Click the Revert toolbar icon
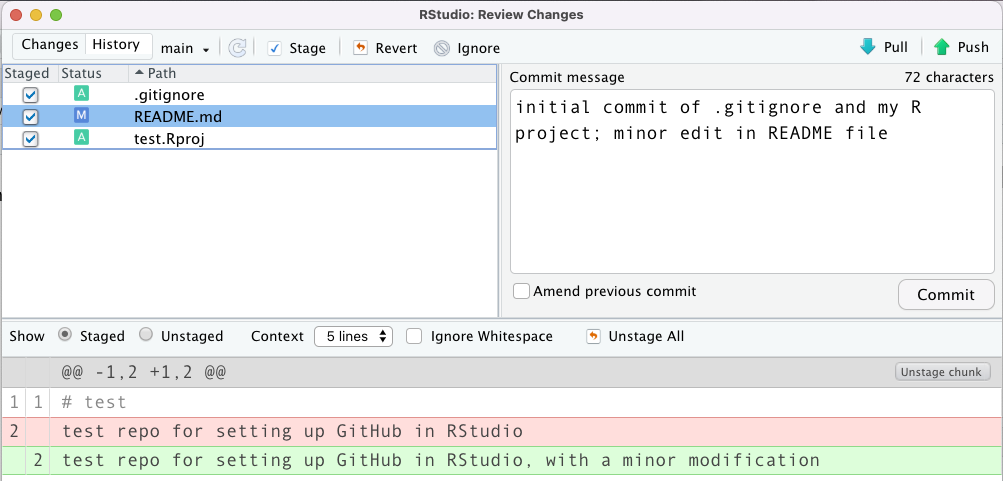The width and height of the screenshot is (1003, 481). 360,48
